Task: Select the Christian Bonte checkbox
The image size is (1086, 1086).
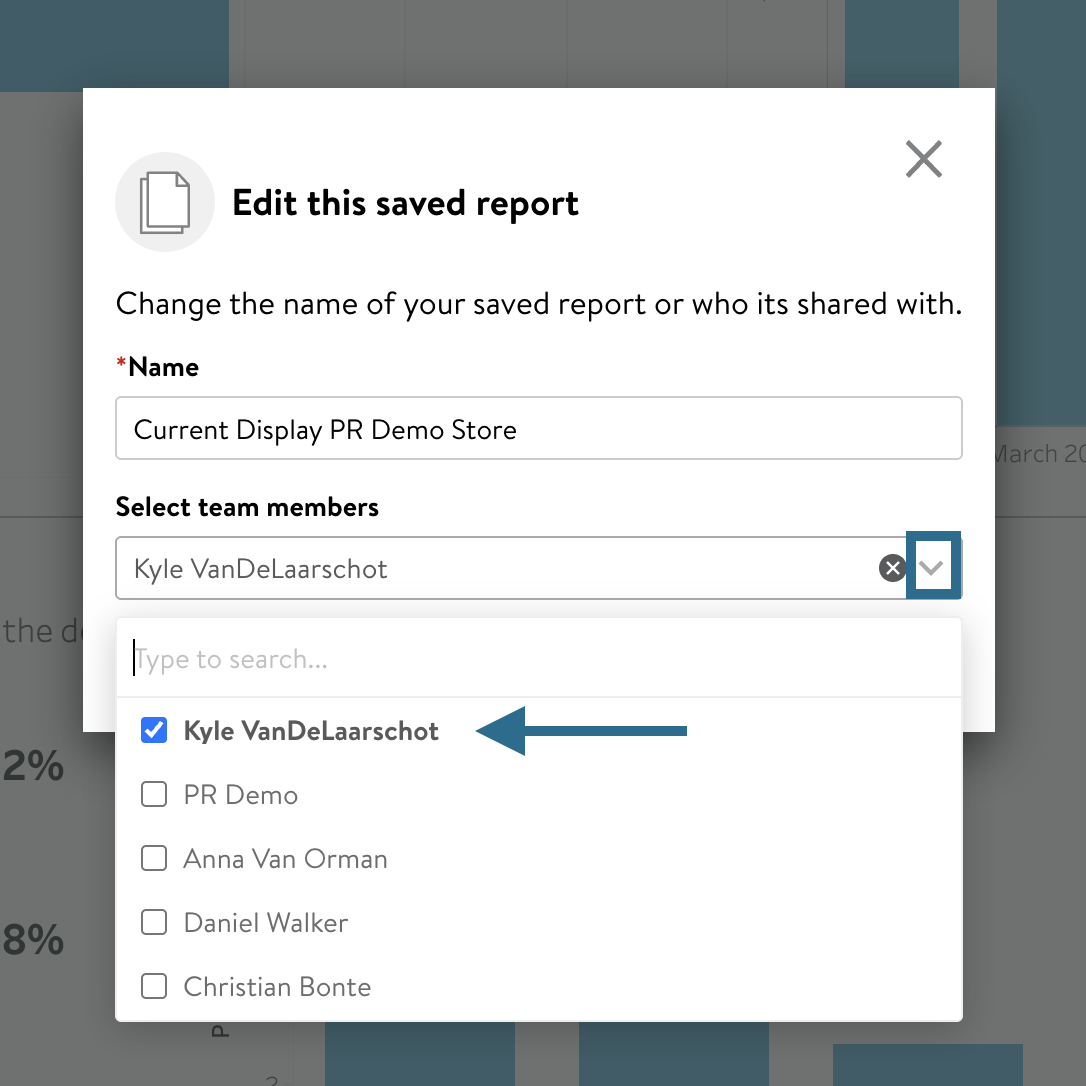Action: [154, 987]
